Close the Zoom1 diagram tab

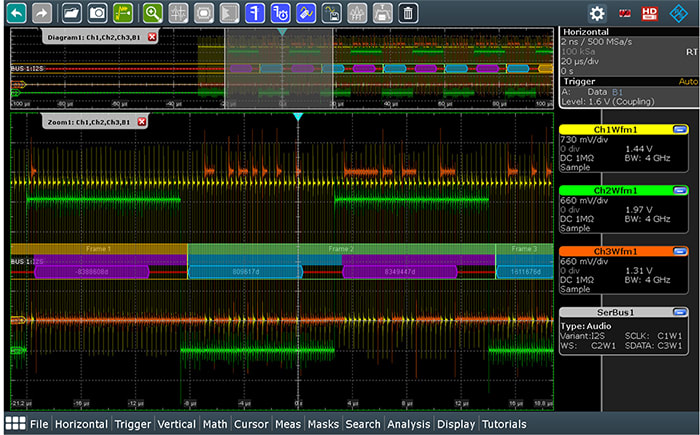tap(141, 121)
